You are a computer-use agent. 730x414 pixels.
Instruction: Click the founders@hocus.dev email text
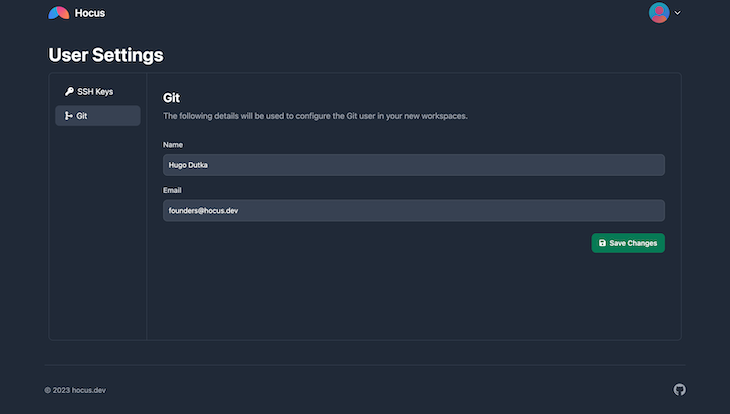[x=203, y=210]
